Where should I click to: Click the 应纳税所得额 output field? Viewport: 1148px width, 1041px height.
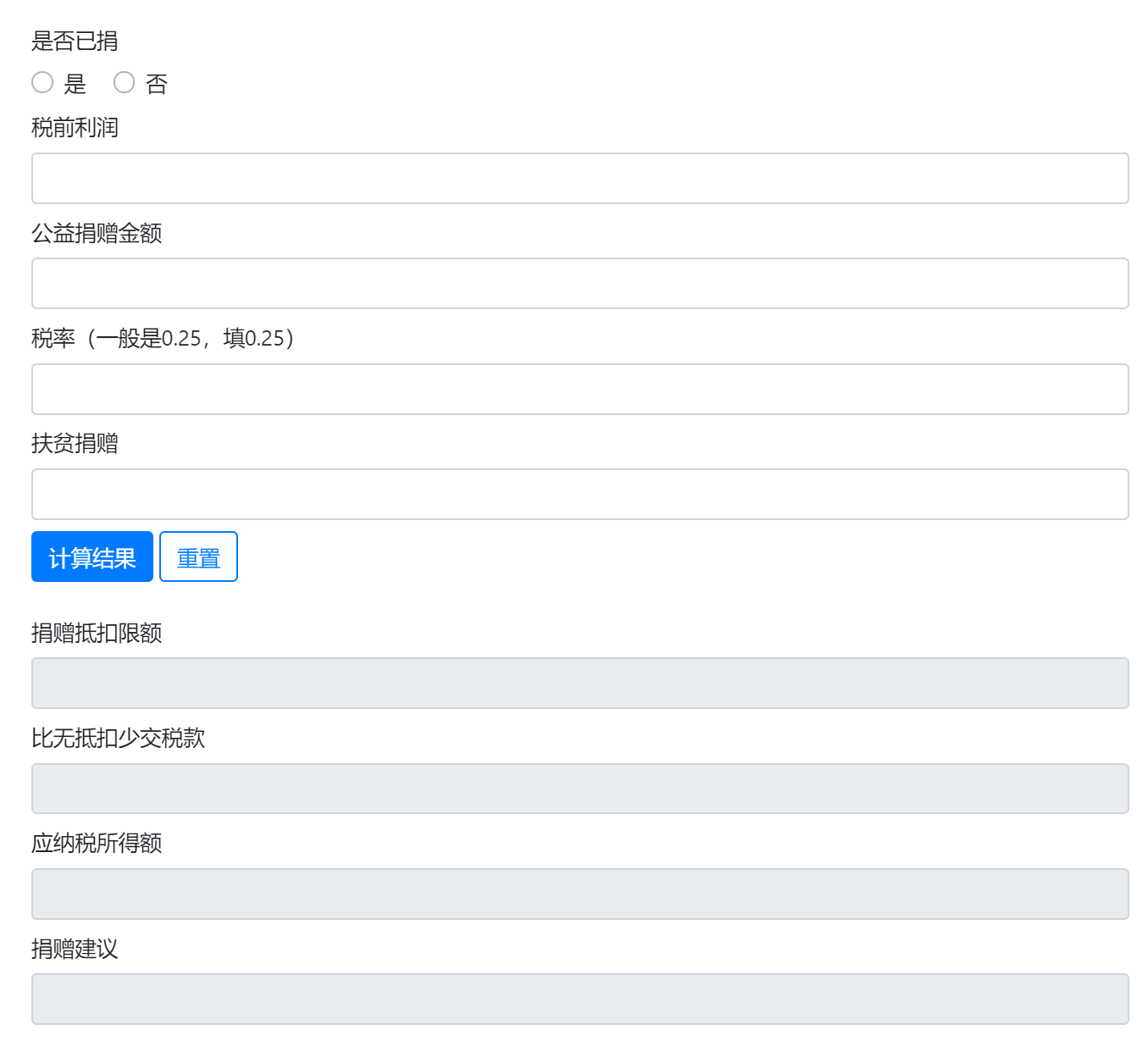click(580, 894)
